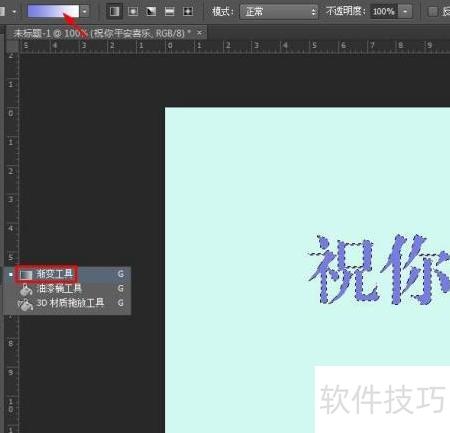Image resolution: width=450 pixels, height=433 pixels.
Task: Click the Paint Bucket tool icon
Action: pyautogui.click(x=26, y=289)
